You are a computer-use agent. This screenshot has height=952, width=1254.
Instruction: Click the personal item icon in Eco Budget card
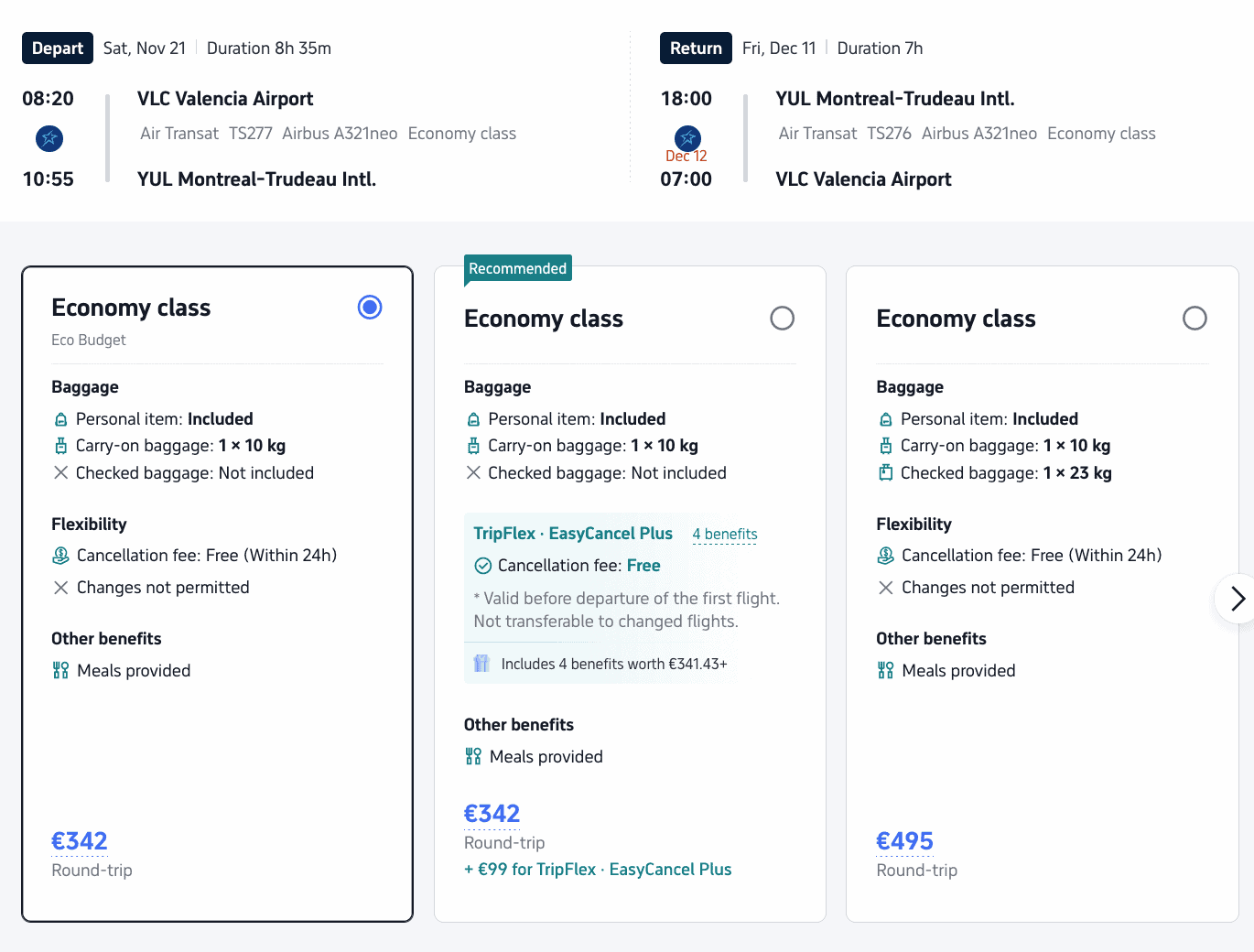click(x=61, y=419)
